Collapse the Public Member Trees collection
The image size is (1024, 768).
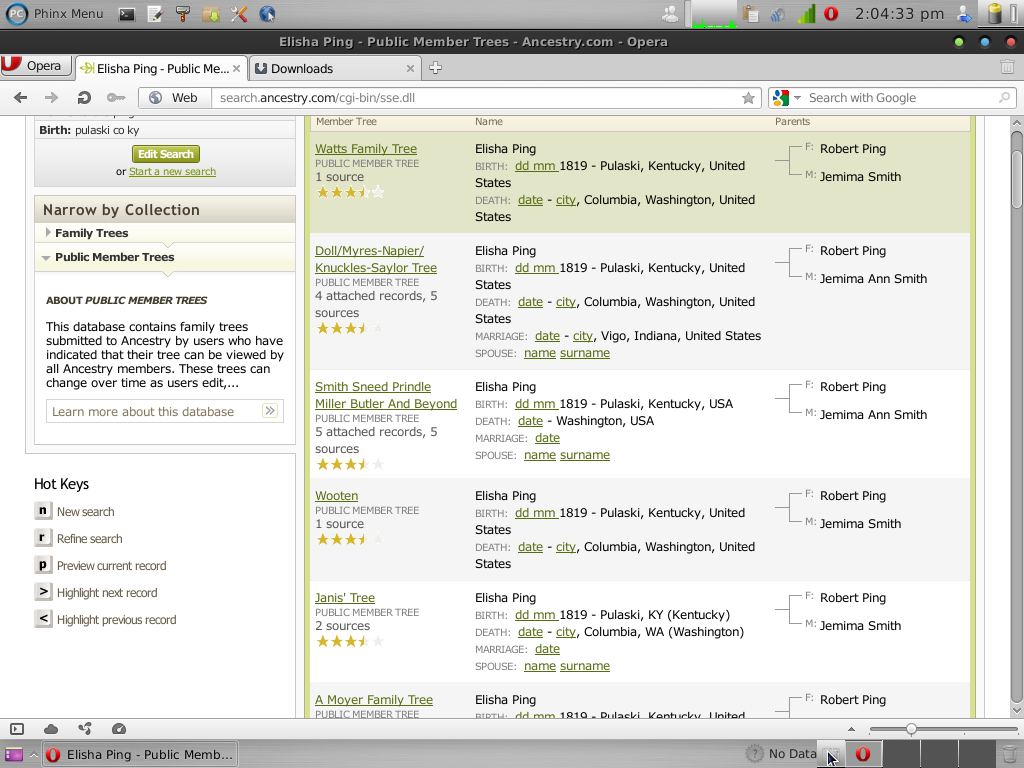pyautogui.click(x=108, y=257)
